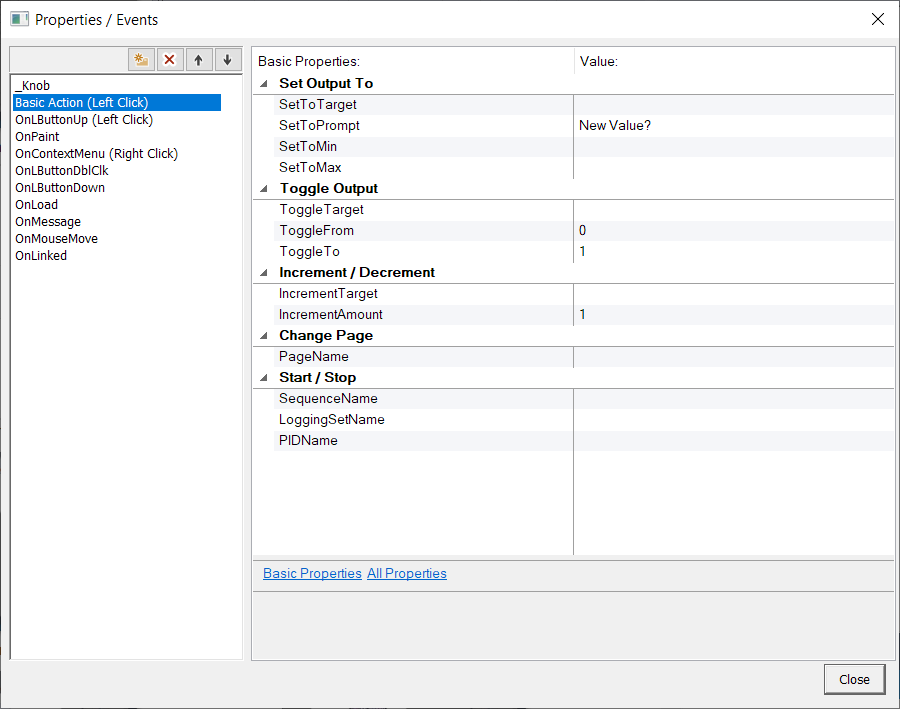Collapse the Start / Stop section
The width and height of the screenshot is (900, 709).
tap(264, 378)
